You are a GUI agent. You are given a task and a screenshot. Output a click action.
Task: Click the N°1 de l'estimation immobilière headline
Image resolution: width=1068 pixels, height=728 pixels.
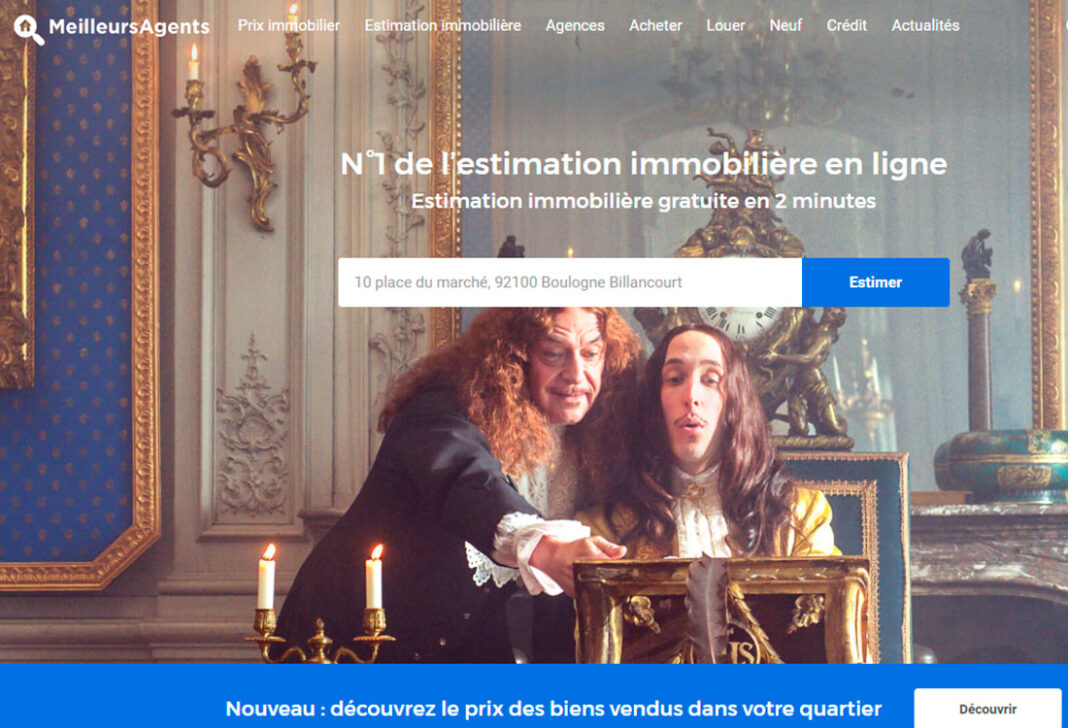click(644, 164)
